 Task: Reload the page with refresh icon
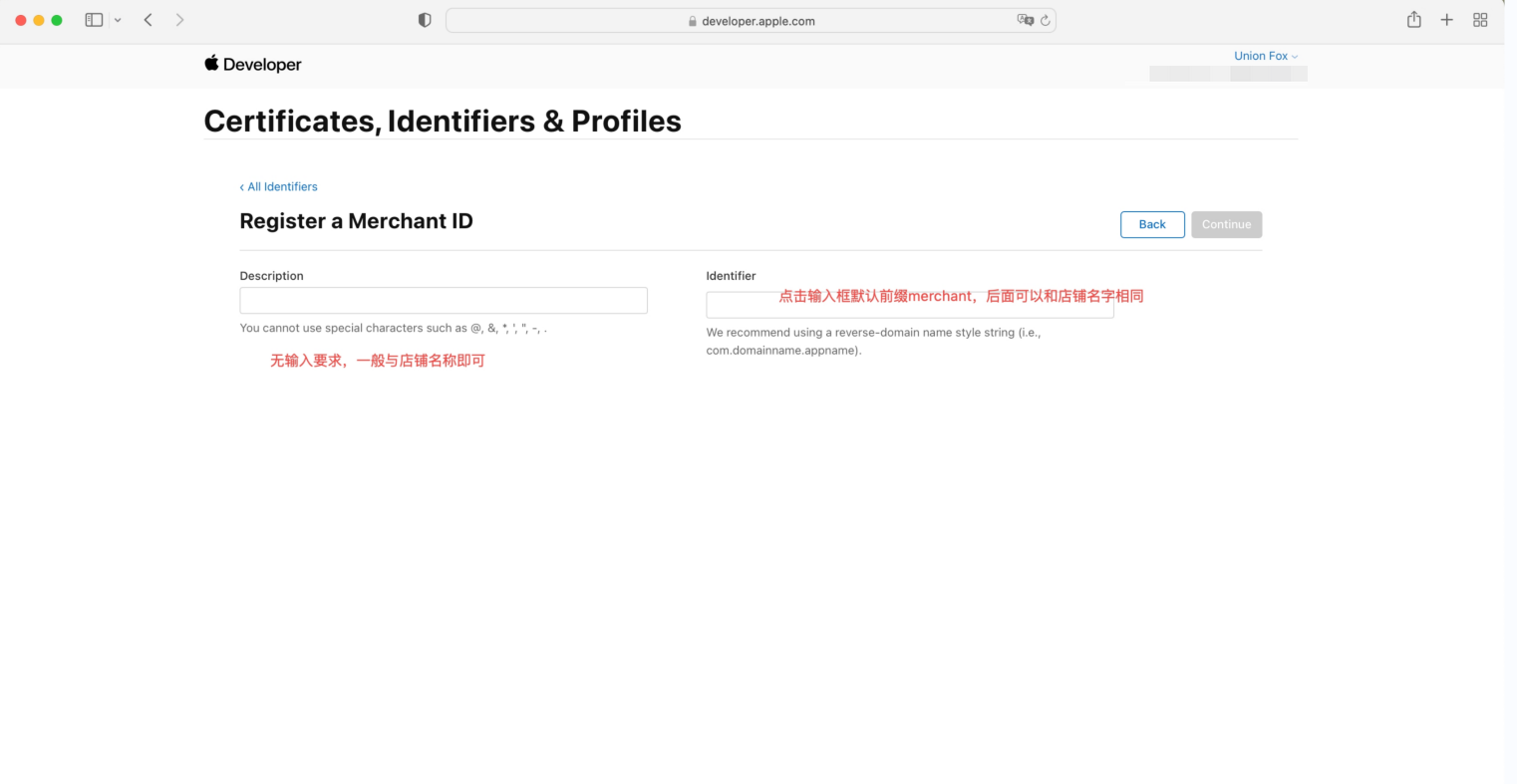pyautogui.click(x=1046, y=20)
